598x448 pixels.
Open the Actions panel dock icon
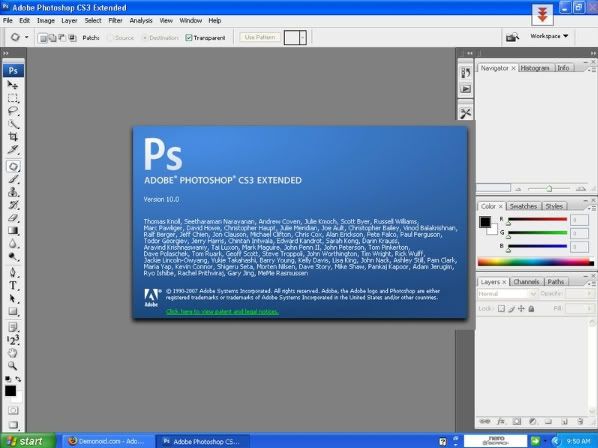click(466, 89)
